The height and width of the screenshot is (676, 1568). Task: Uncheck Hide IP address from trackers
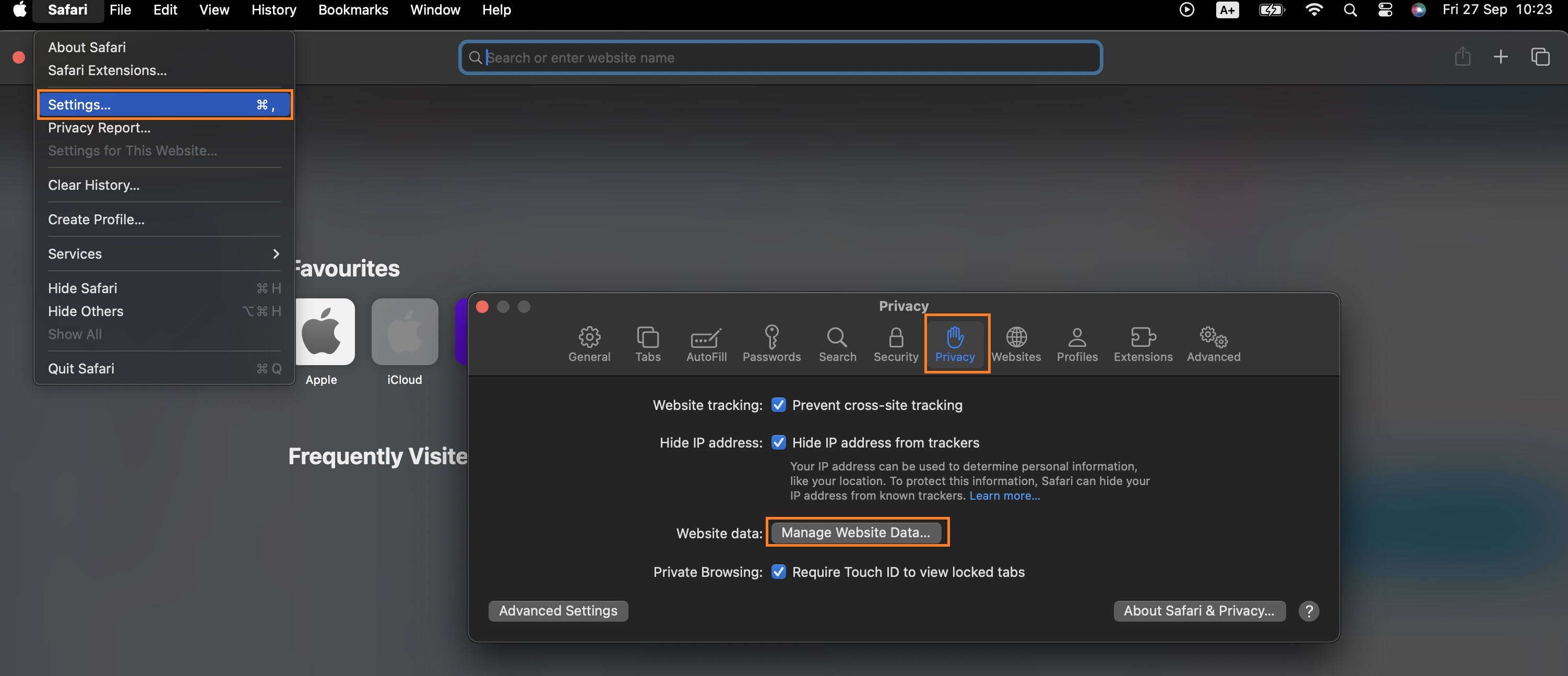coord(779,442)
